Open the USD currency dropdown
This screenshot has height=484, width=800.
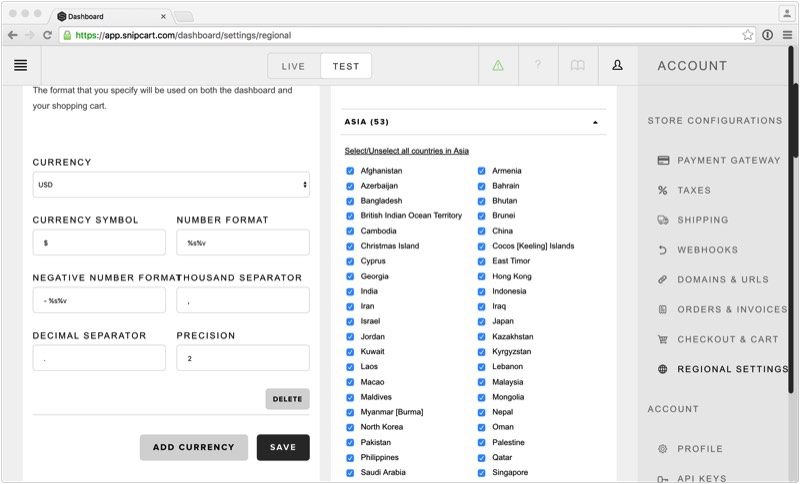pos(171,185)
